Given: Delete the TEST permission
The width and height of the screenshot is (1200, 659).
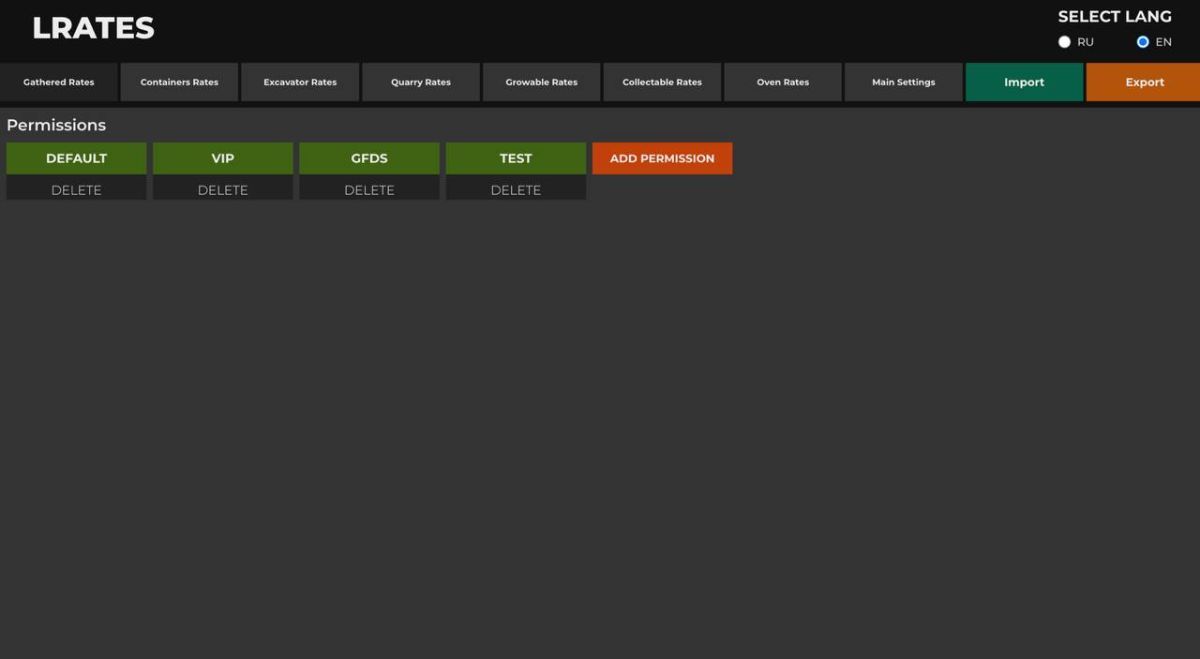Looking at the screenshot, I should point(516,190).
